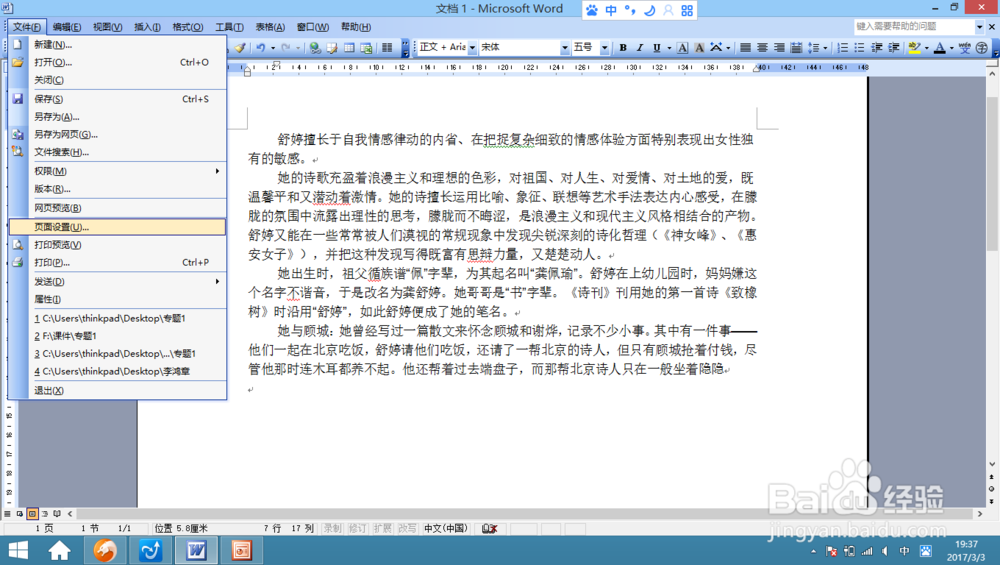The width and height of the screenshot is (1000, 565).
Task: Open the 编辑(E) menu
Action: click(66, 27)
